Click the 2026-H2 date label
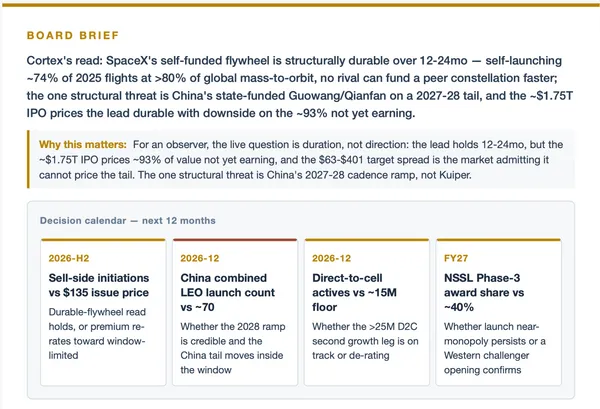The height and width of the screenshot is (409, 600). tap(69, 258)
